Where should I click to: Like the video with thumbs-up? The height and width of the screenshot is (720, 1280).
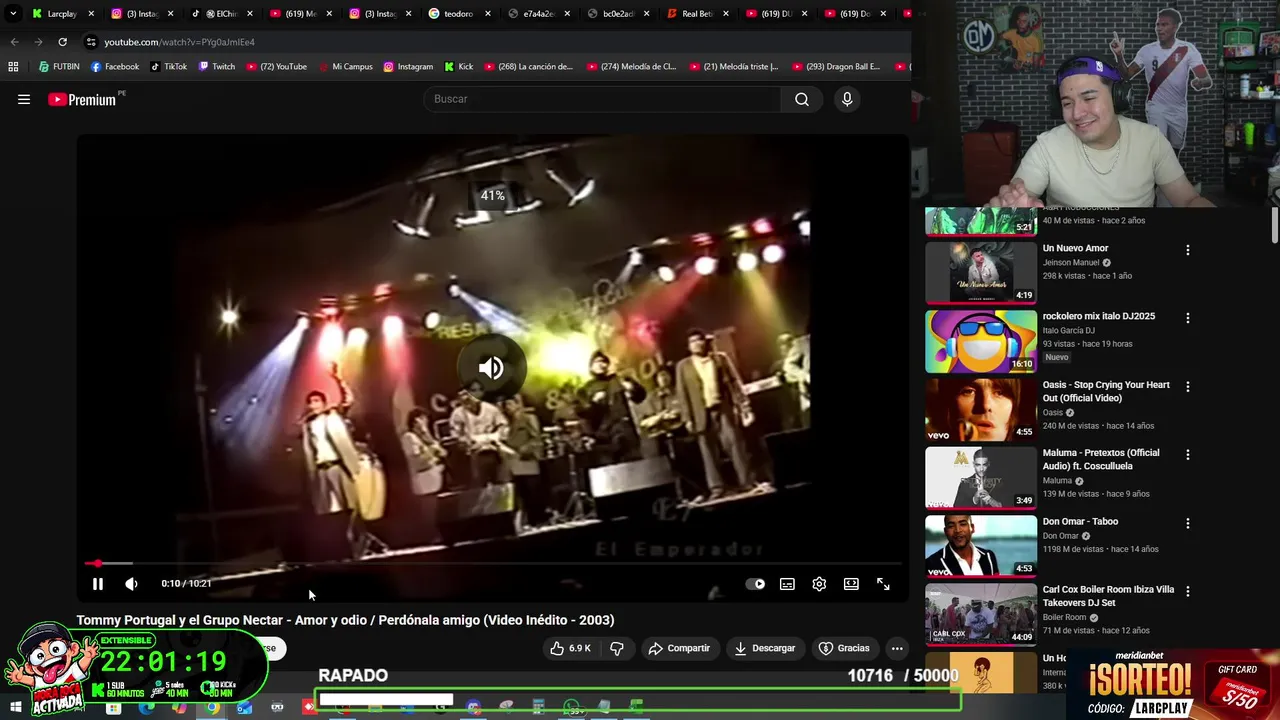click(x=570, y=648)
